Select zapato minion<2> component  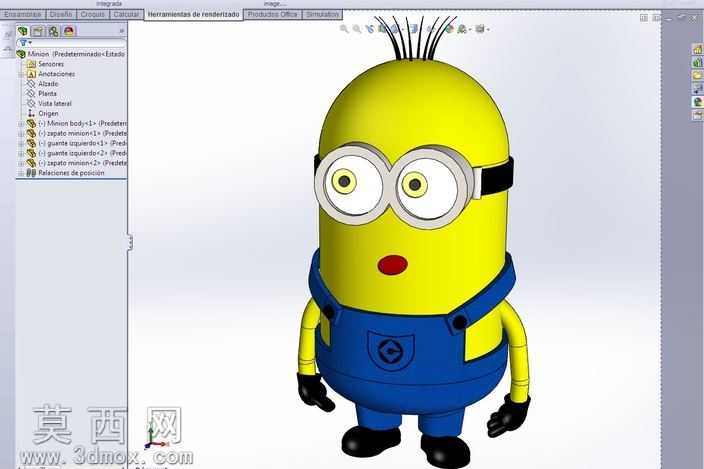click(83, 163)
